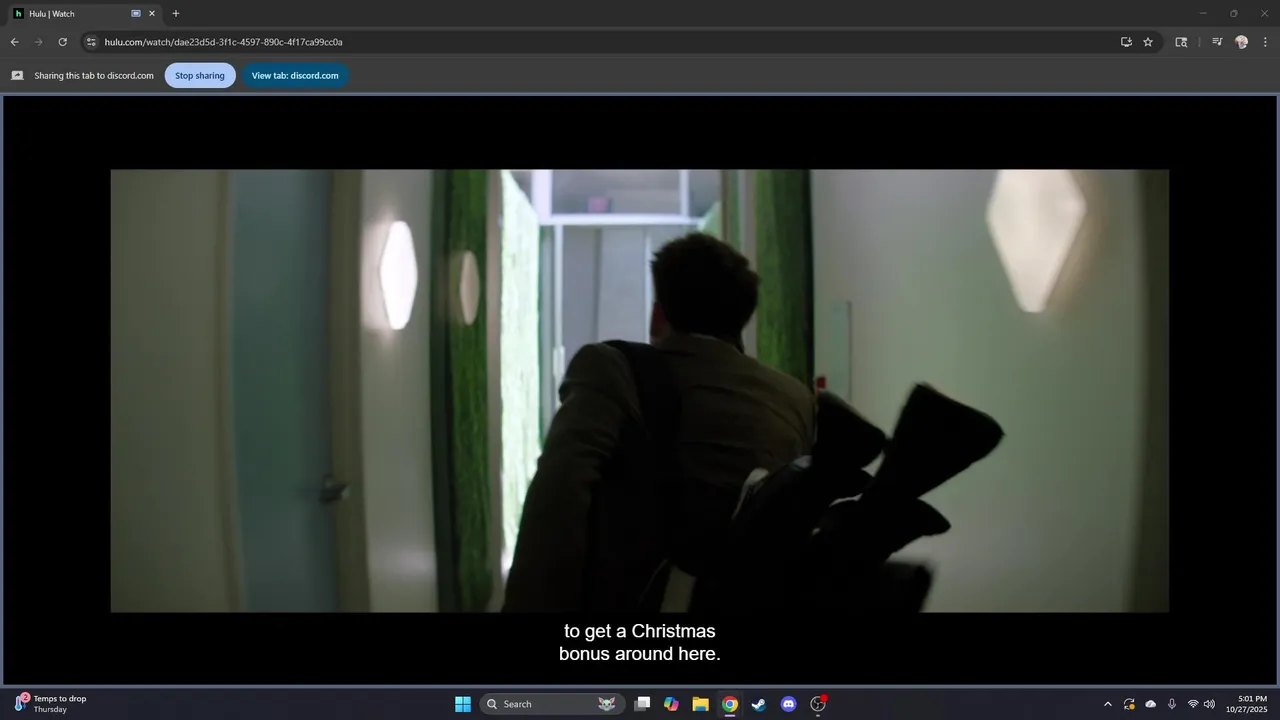Image resolution: width=1280 pixels, height=720 pixels.
Task: Open the browser extensions icon
Action: click(1181, 42)
